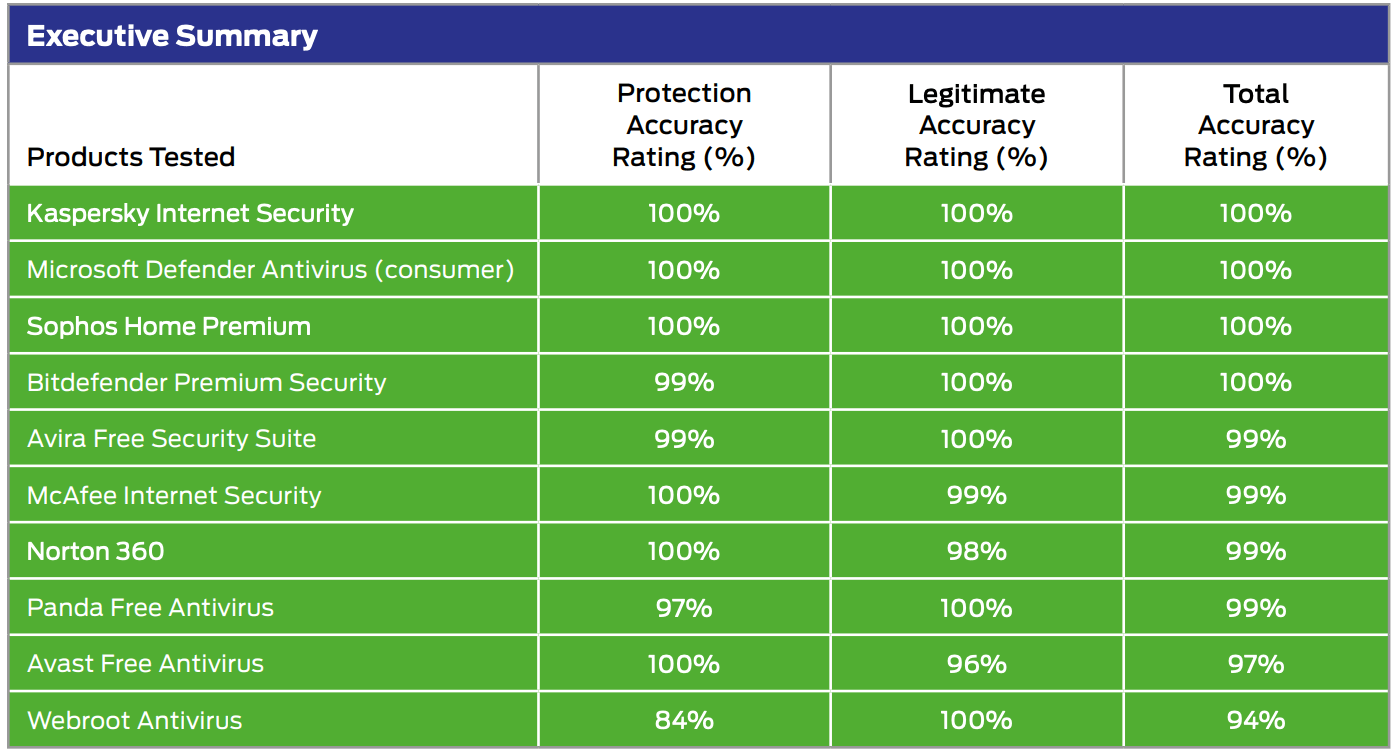Click the Products Tested column header

[x=131, y=157]
